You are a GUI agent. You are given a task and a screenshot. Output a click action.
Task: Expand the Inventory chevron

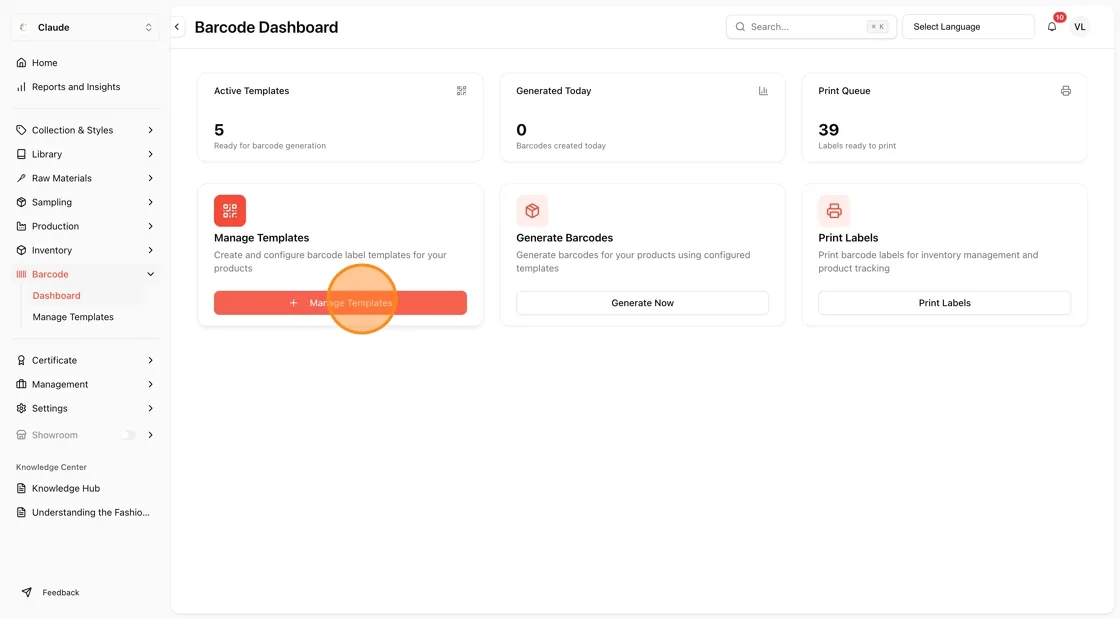tap(151, 251)
